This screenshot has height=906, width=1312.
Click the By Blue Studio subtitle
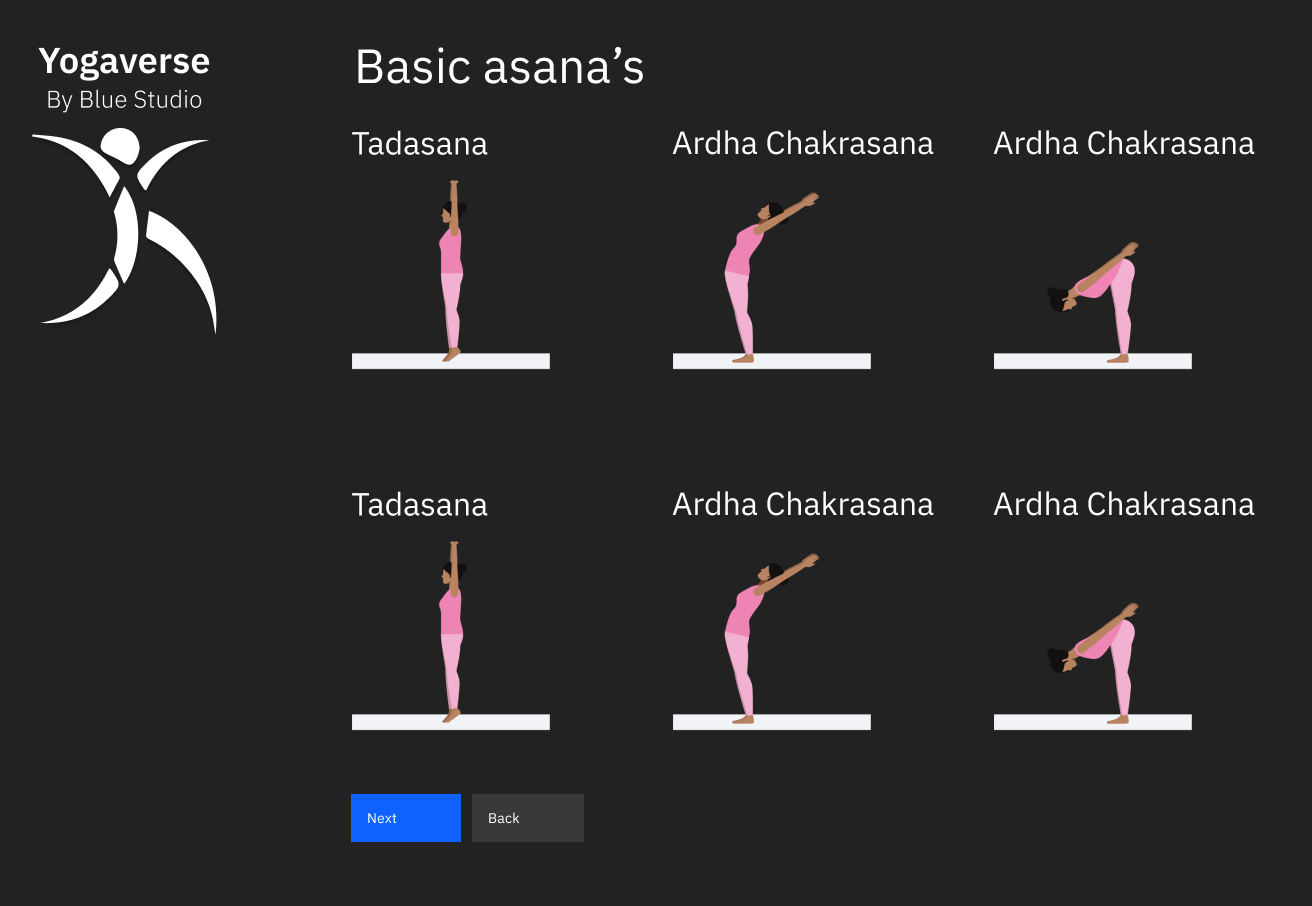tap(124, 100)
